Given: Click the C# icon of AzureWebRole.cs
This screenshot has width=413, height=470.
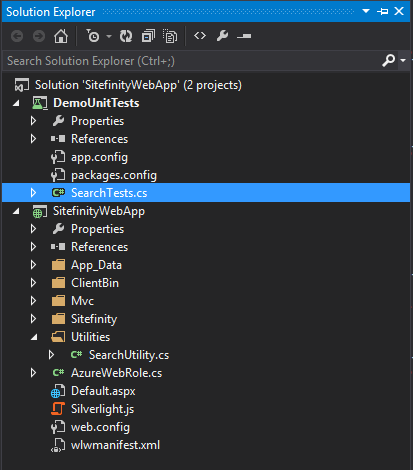Looking at the screenshot, I should (x=58, y=373).
